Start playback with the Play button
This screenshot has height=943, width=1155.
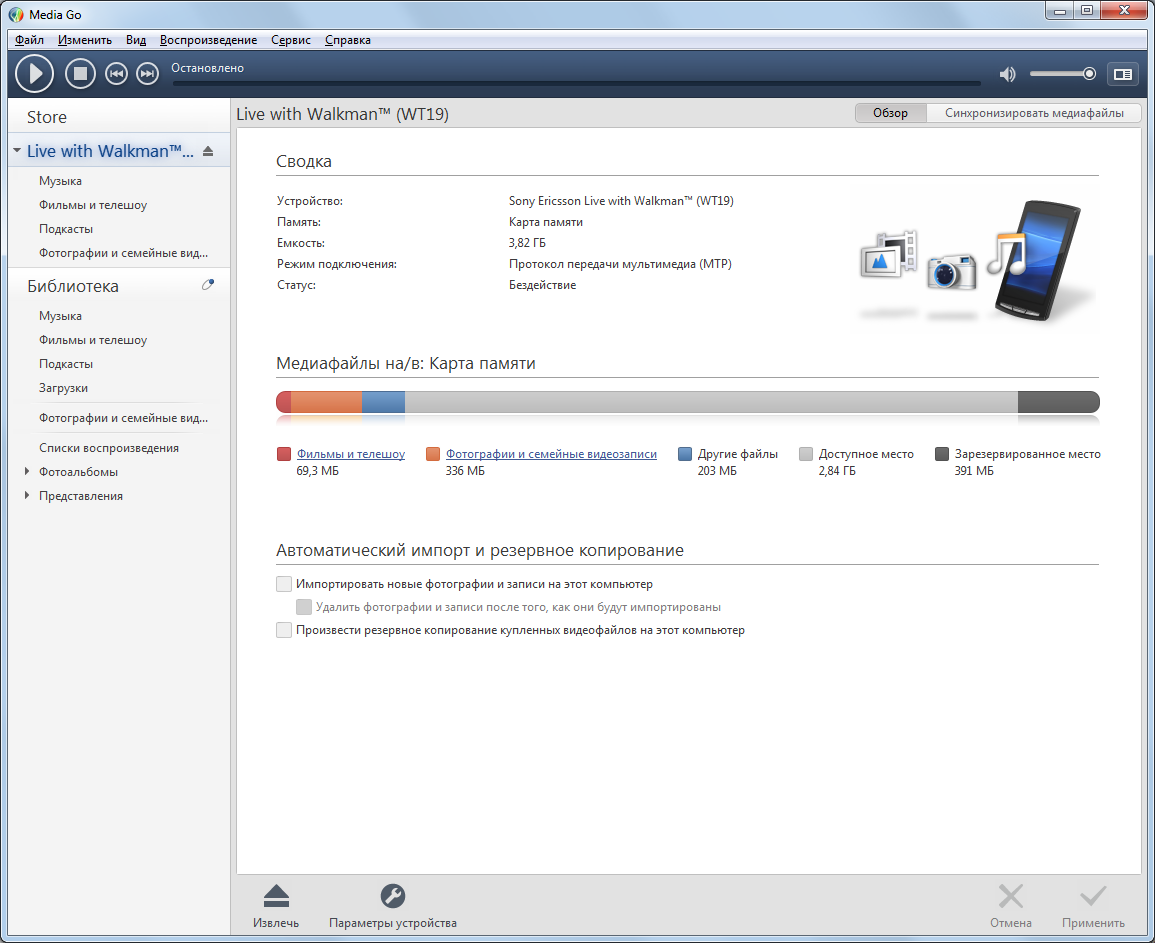pyautogui.click(x=34, y=73)
